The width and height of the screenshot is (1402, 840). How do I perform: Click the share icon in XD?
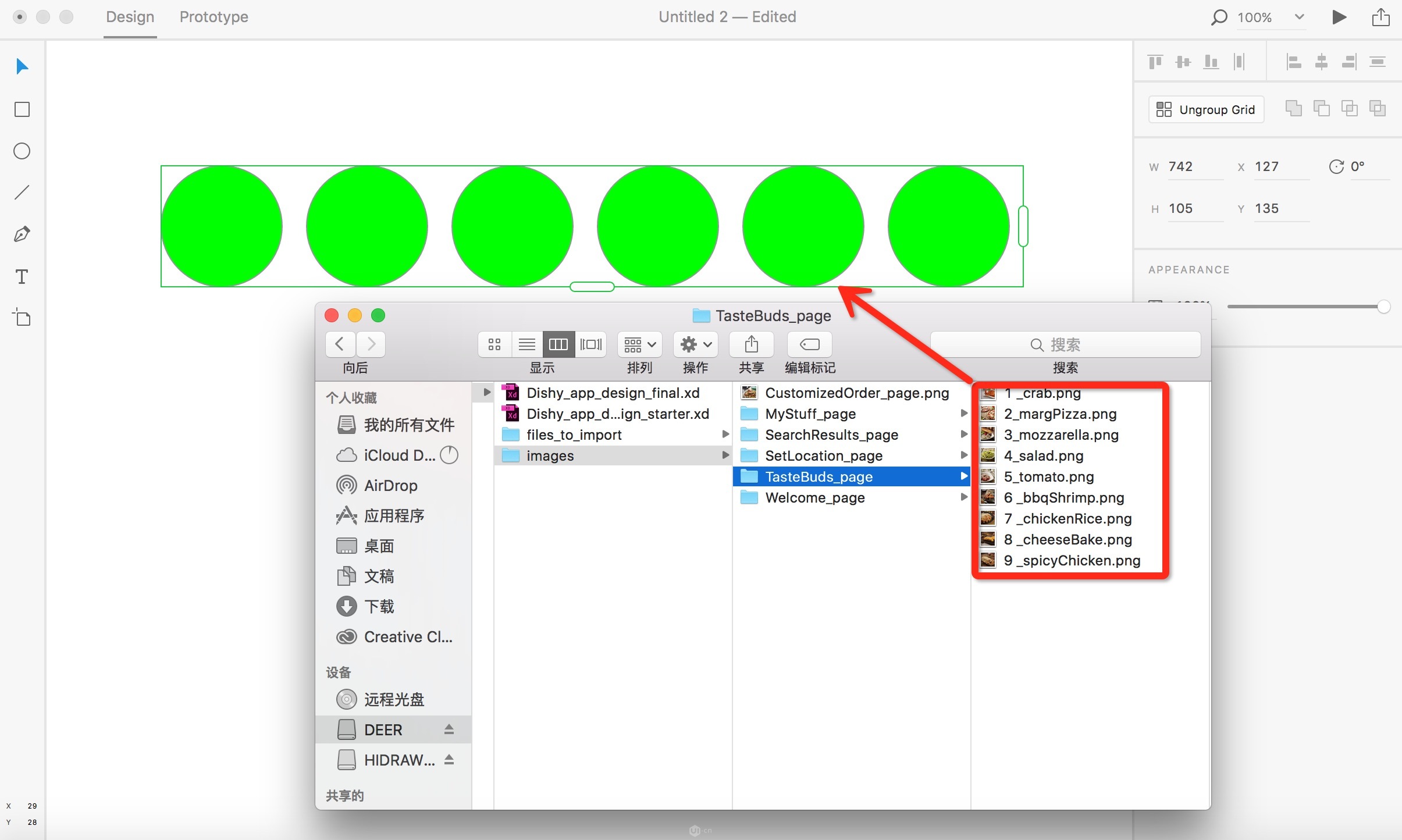click(1380, 17)
